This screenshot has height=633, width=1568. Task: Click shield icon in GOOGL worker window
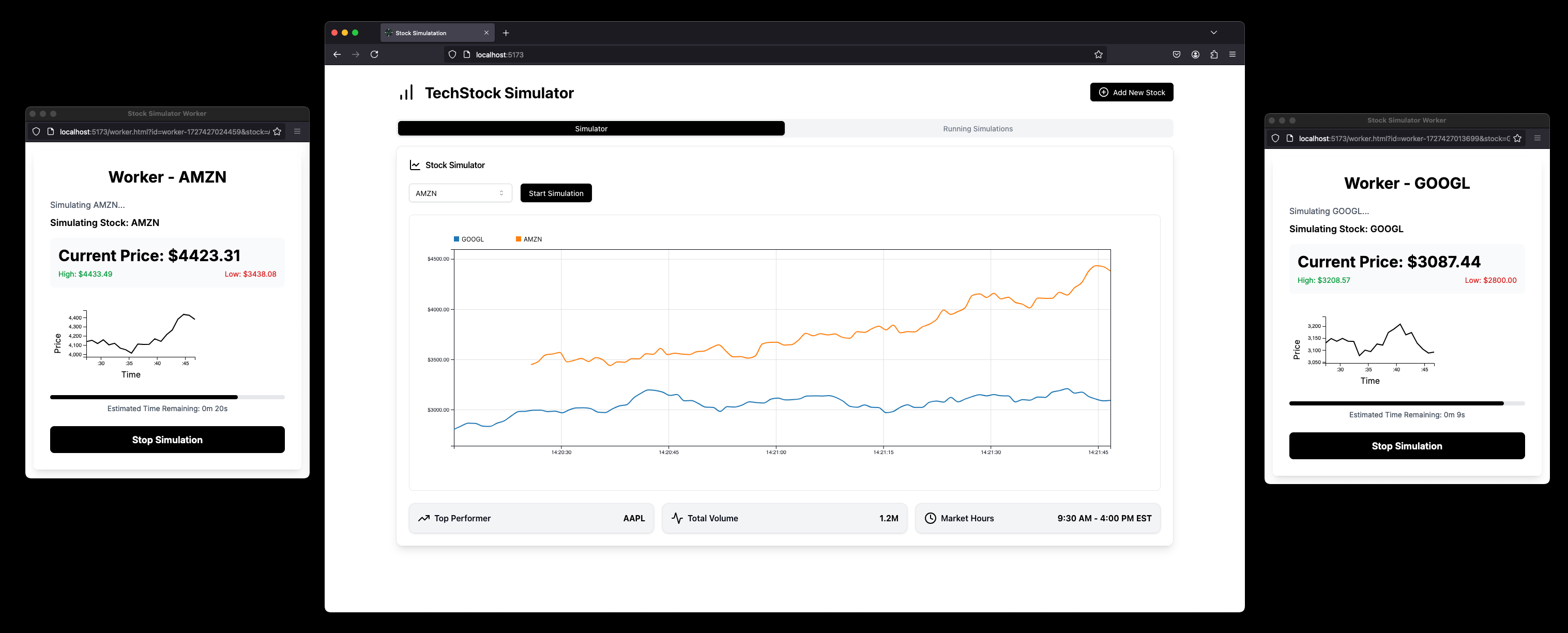[x=1275, y=138]
